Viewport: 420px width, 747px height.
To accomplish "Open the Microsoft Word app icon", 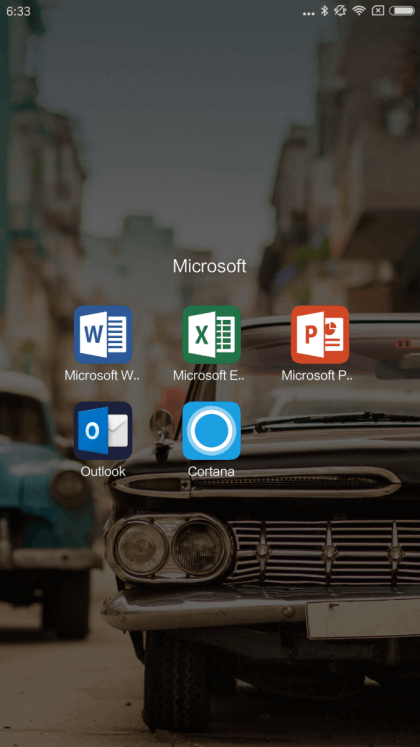I will (103, 334).
